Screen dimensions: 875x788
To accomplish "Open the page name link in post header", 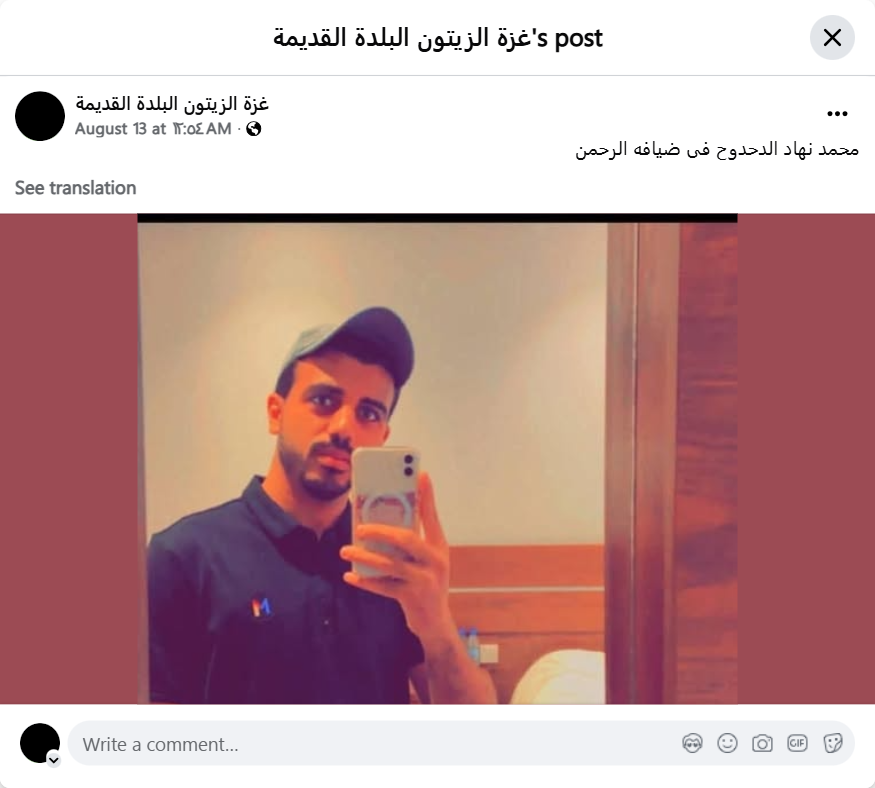I will 172,104.
